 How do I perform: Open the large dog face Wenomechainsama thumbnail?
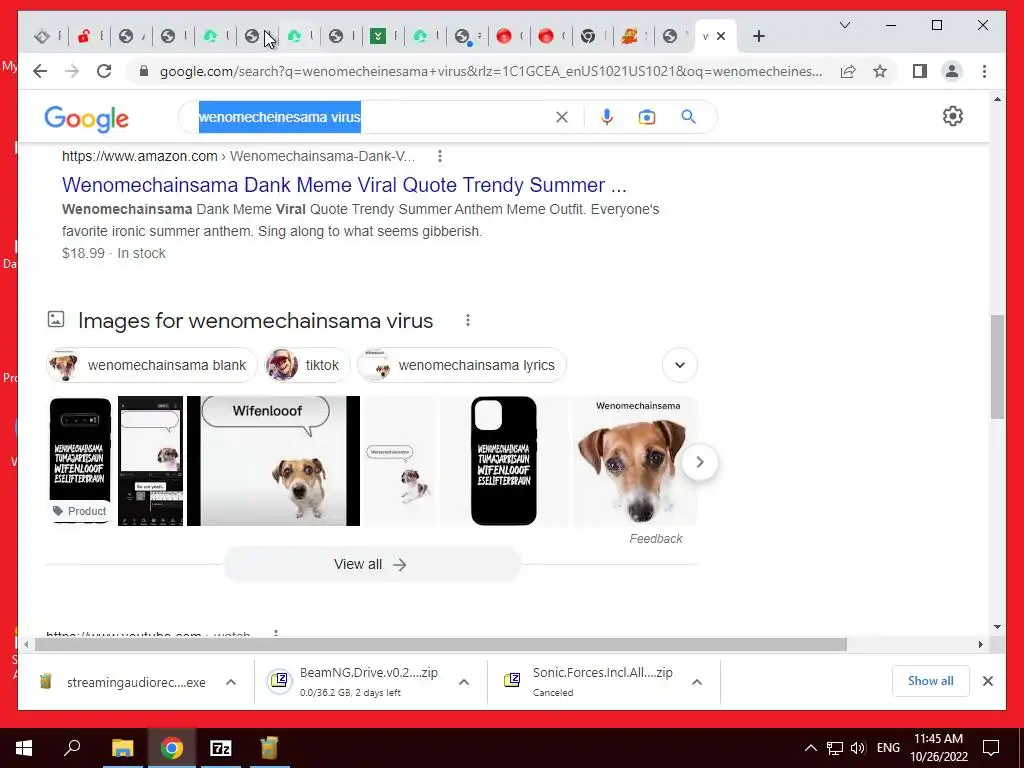[x=635, y=460]
